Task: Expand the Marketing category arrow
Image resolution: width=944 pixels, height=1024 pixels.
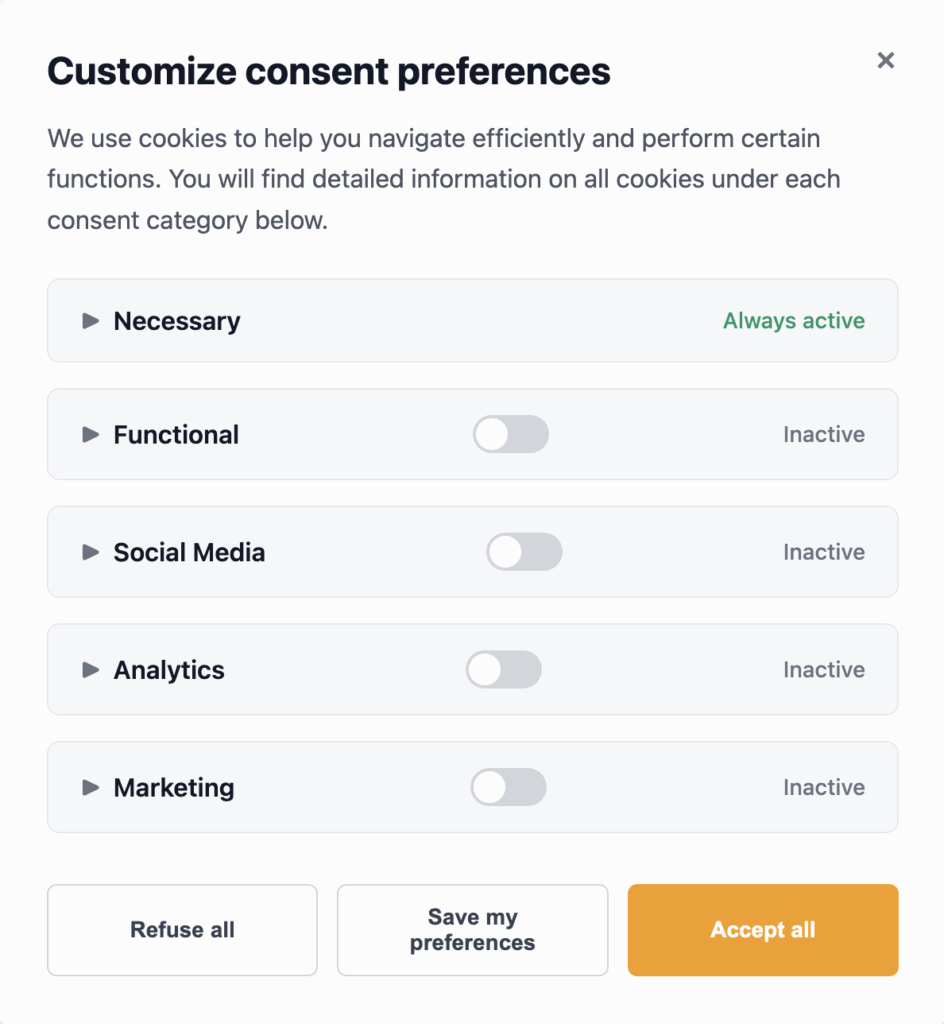Action: click(91, 788)
